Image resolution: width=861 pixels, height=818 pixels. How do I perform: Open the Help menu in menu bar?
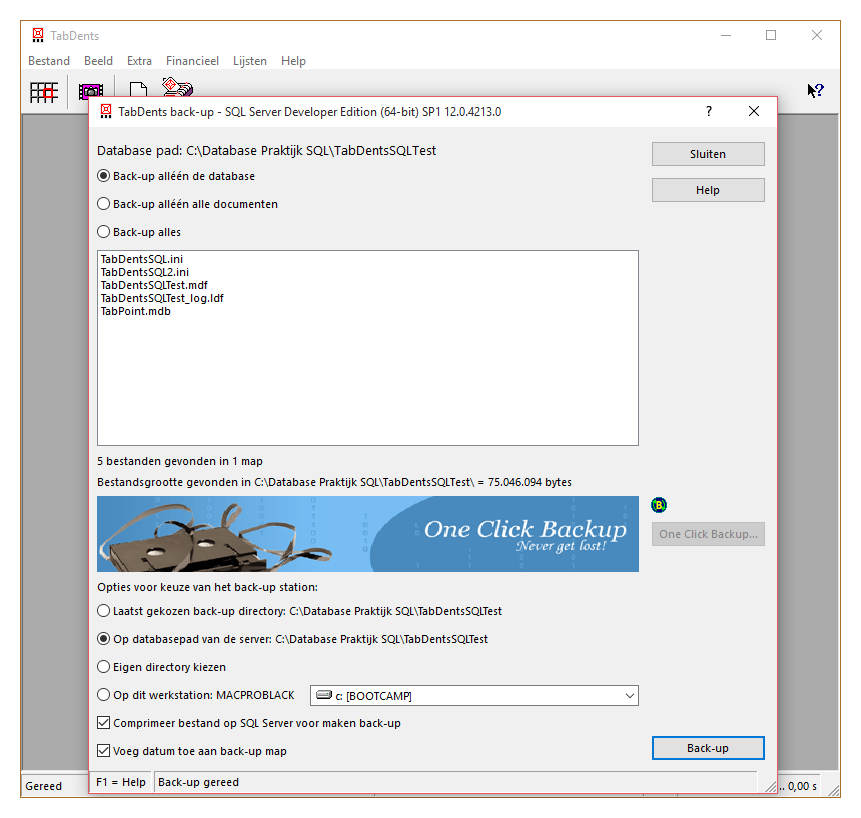[293, 61]
